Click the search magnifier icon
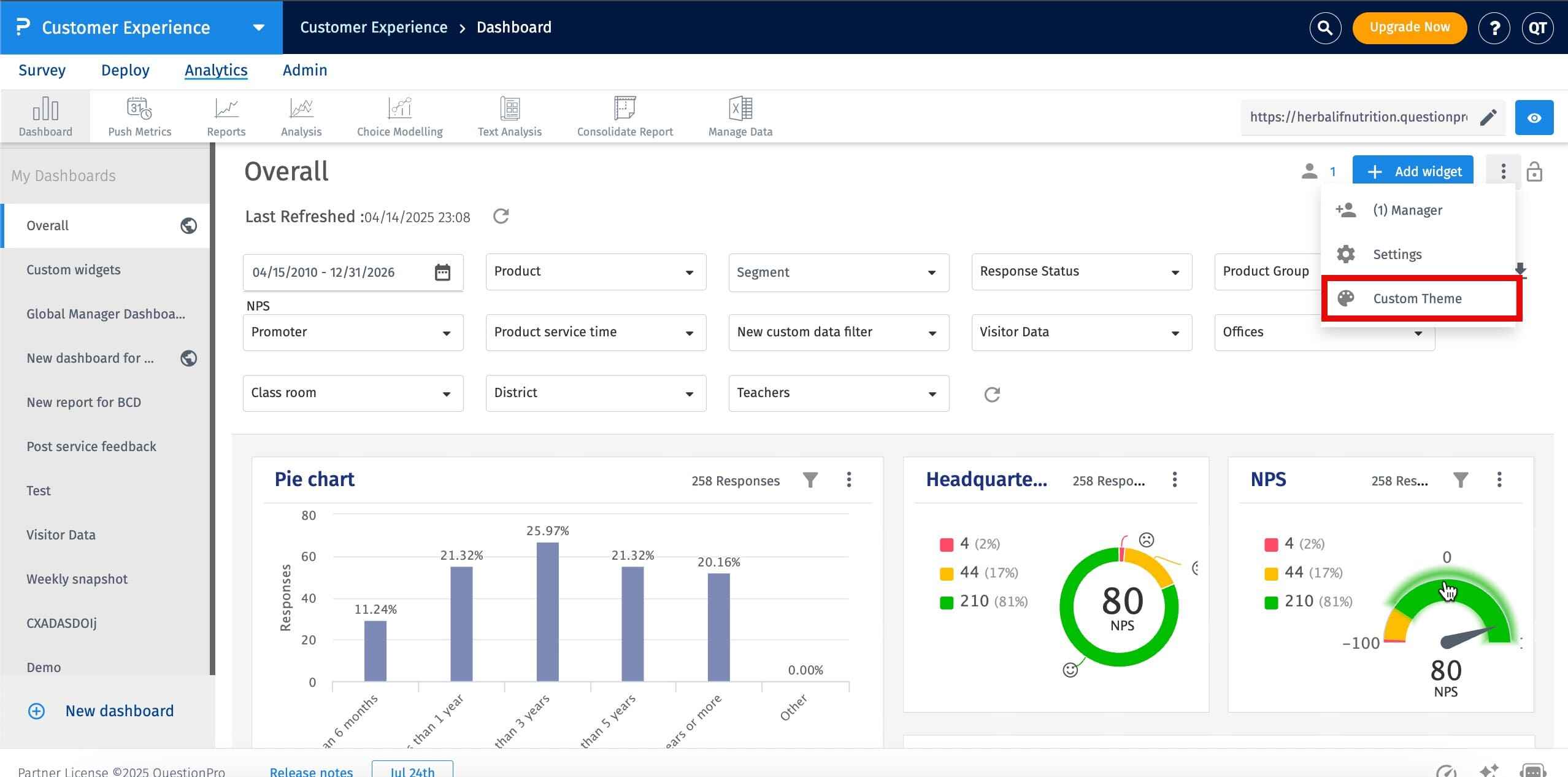1568x777 pixels. tap(1324, 28)
